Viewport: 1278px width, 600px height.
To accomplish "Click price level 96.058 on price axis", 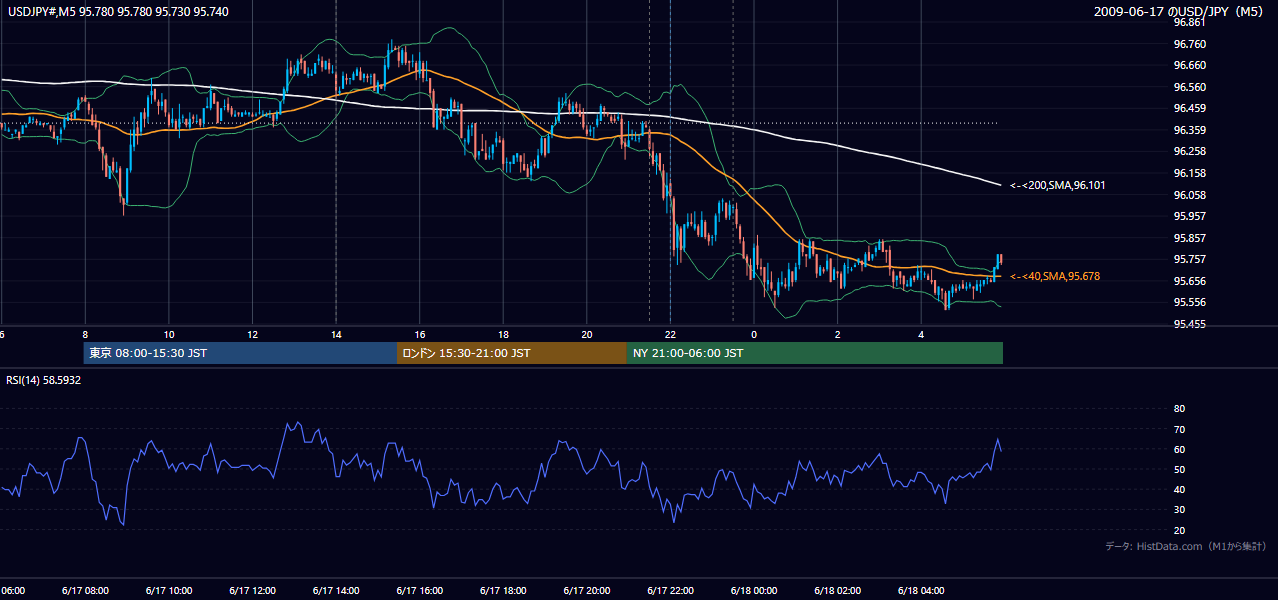I will (1190, 195).
